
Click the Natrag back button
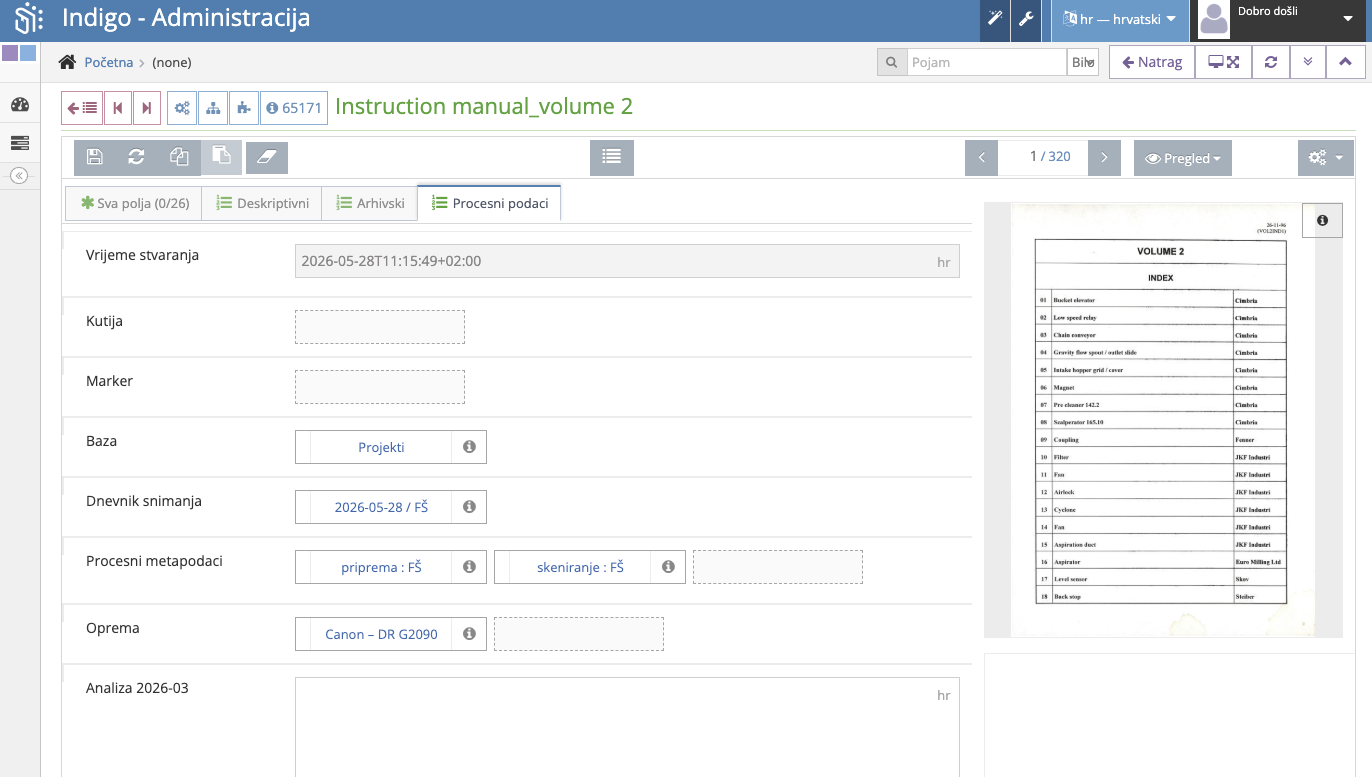tap(1152, 62)
